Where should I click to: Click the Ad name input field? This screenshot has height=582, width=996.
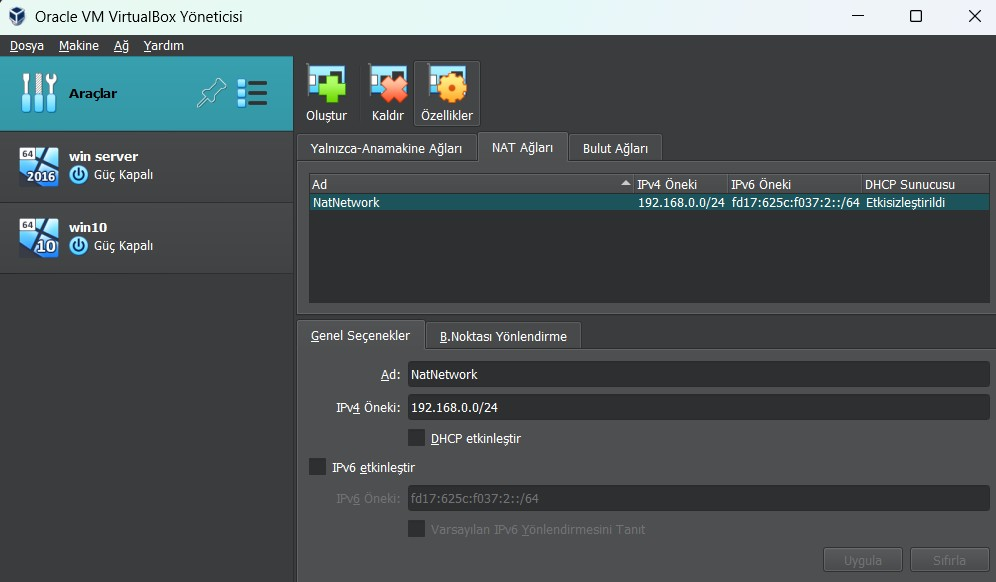tap(698, 374)
